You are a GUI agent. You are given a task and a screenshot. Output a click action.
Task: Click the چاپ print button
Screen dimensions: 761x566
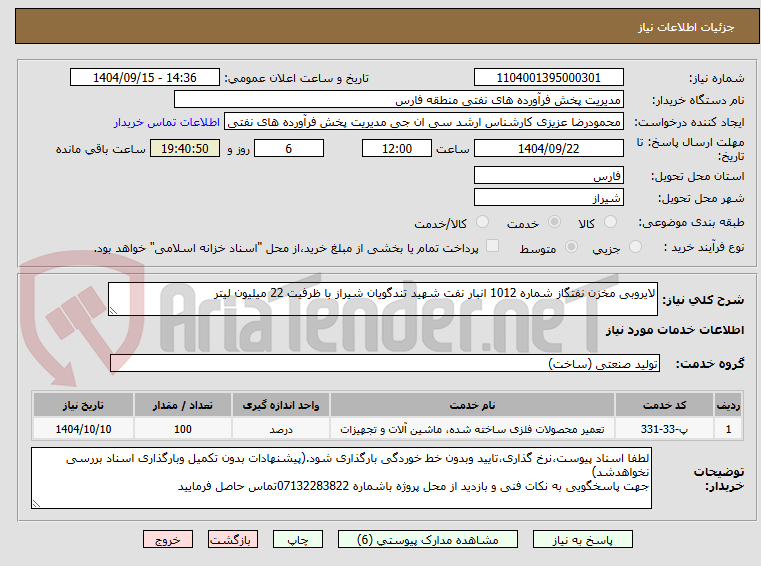point(298,539)
